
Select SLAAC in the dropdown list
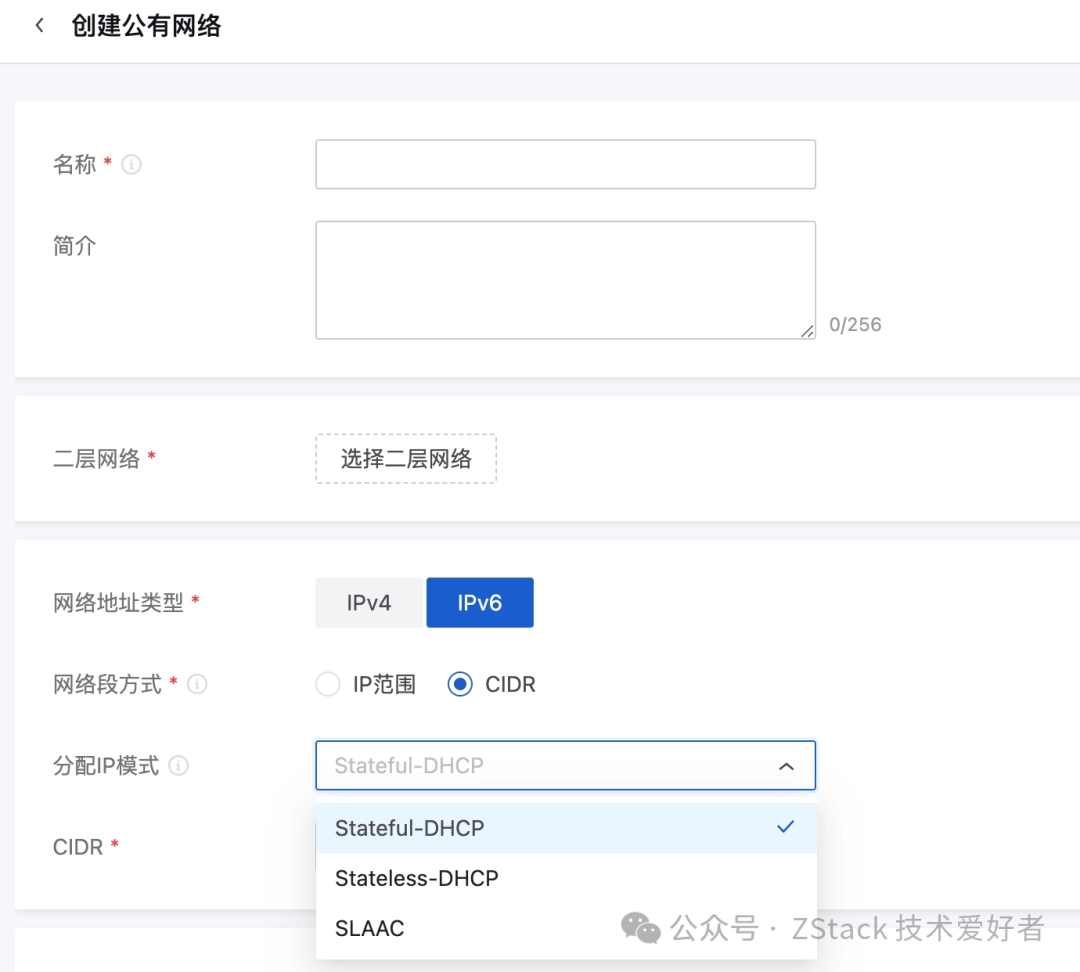(370, 928)
